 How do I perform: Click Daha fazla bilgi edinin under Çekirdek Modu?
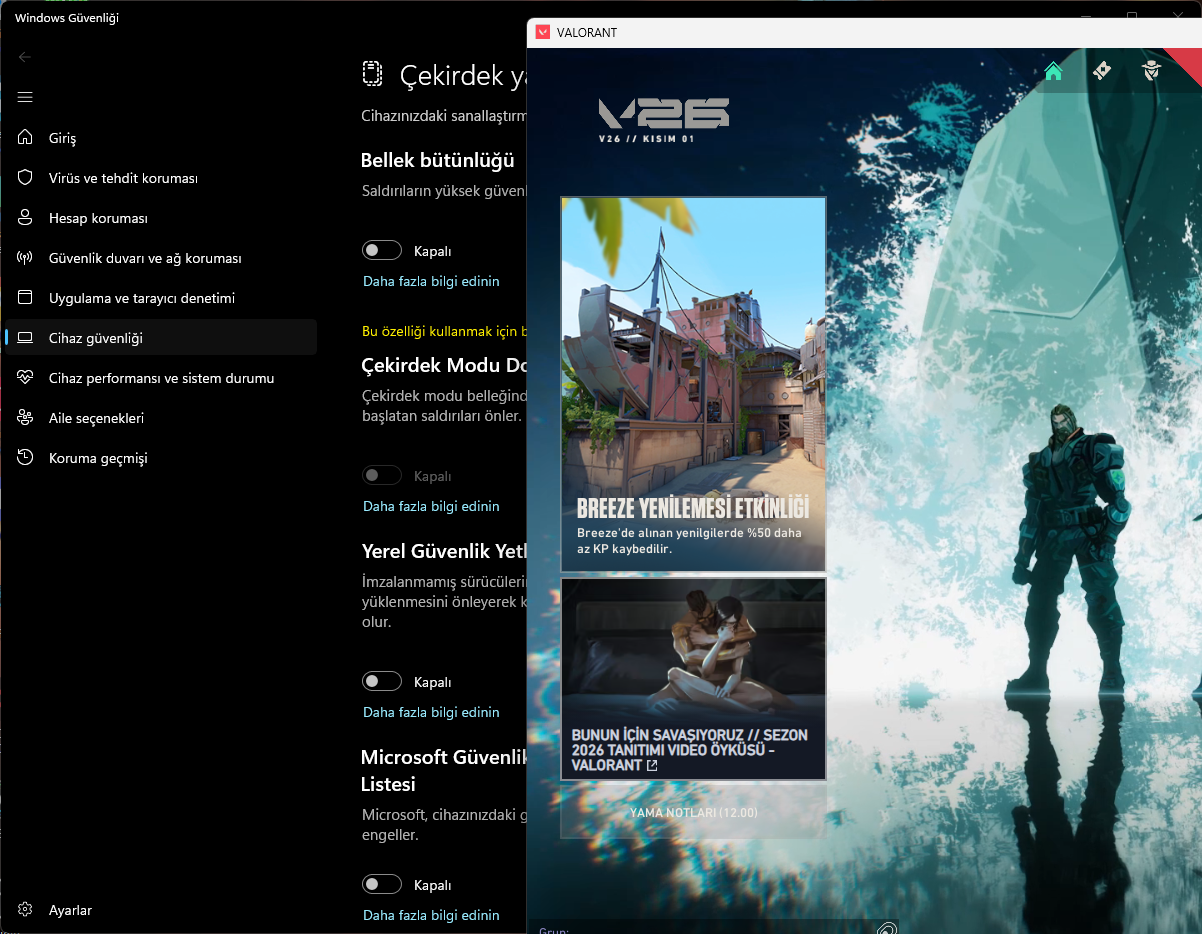click(431, 506)
